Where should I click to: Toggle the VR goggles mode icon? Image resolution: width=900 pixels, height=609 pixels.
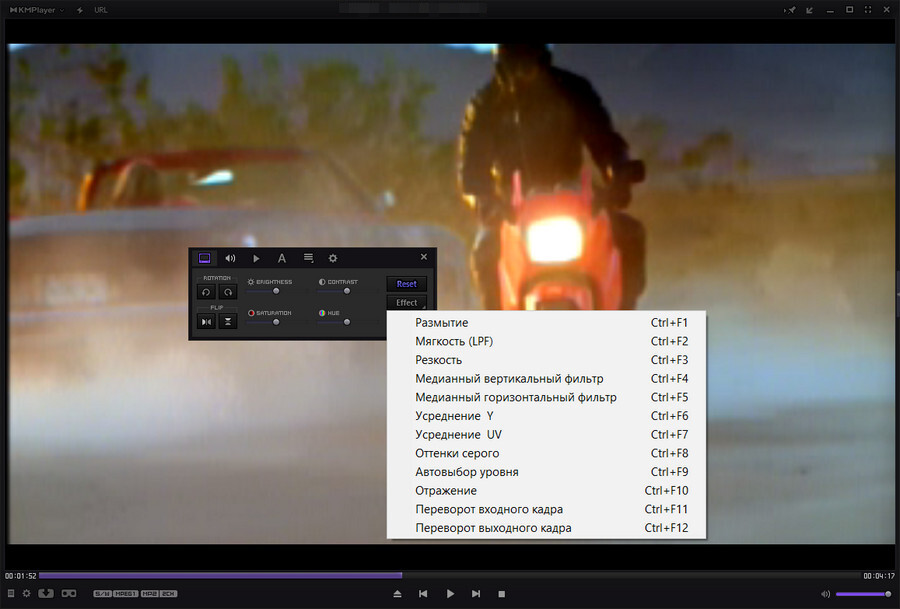pos(69,594)
